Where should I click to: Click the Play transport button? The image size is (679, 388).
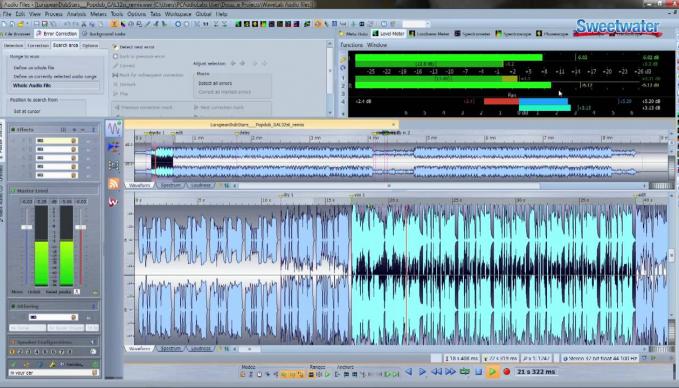(x=492, y=372)
